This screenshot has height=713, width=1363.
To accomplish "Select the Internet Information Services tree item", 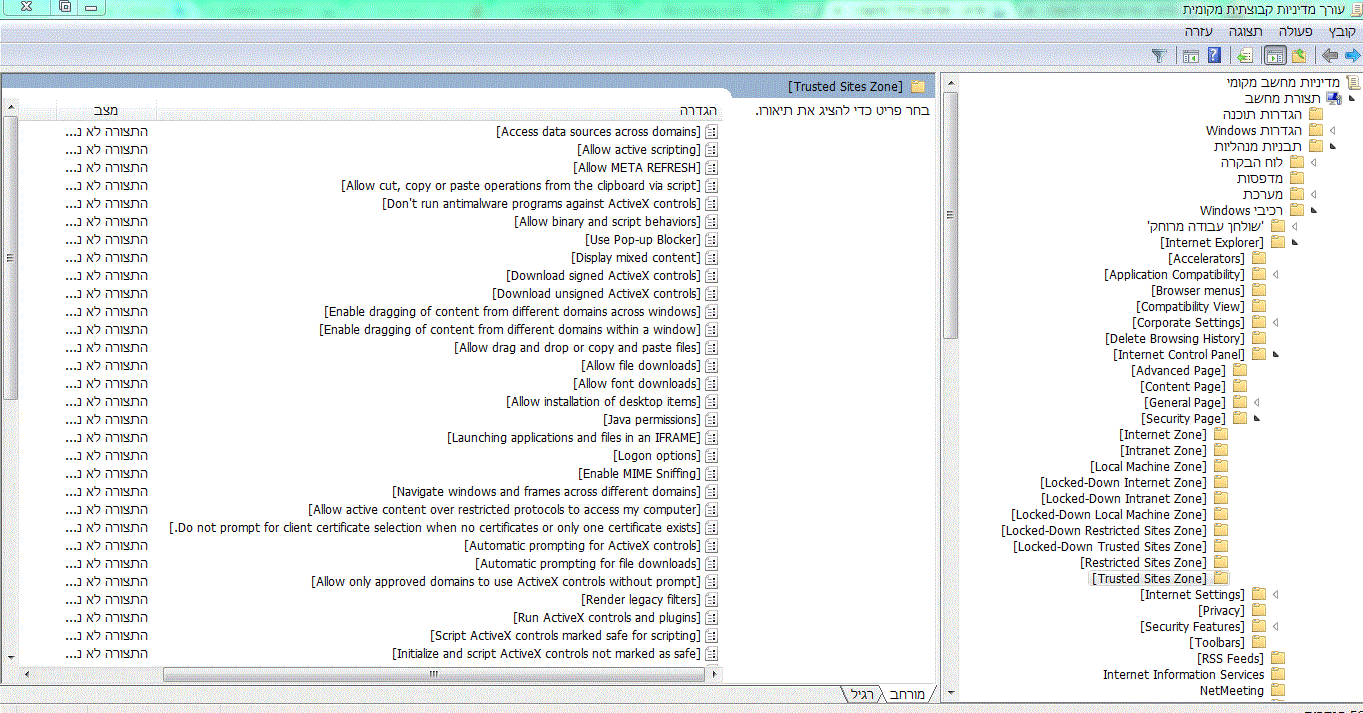I will (x=1183, y=675).
